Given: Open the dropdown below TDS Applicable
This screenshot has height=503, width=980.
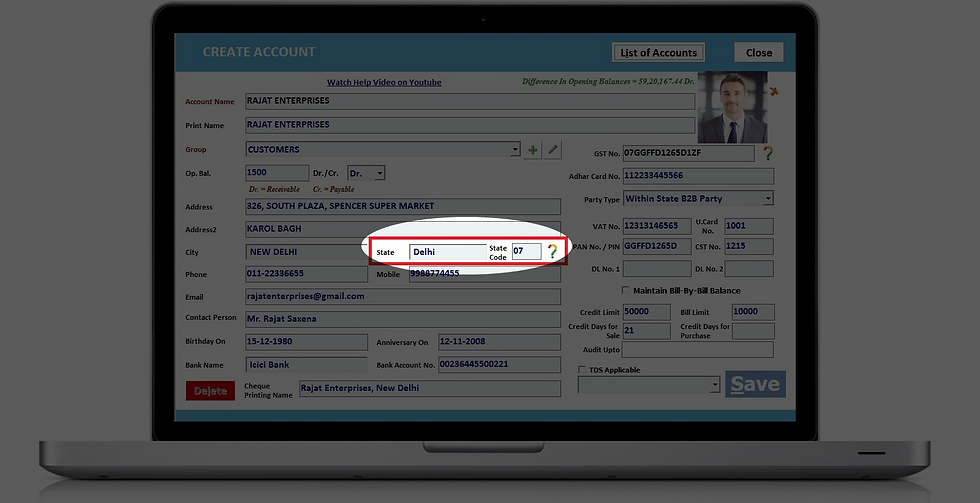Looking at the screenshot, I should tap(715, 385).
